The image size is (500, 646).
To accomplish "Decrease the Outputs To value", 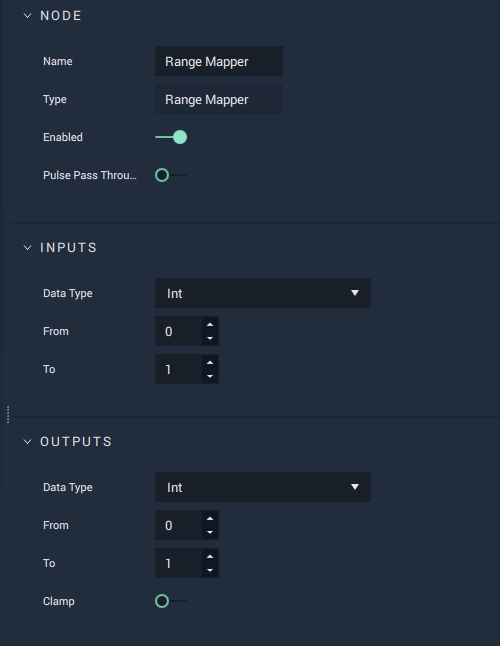I will [x=210, y=570].
